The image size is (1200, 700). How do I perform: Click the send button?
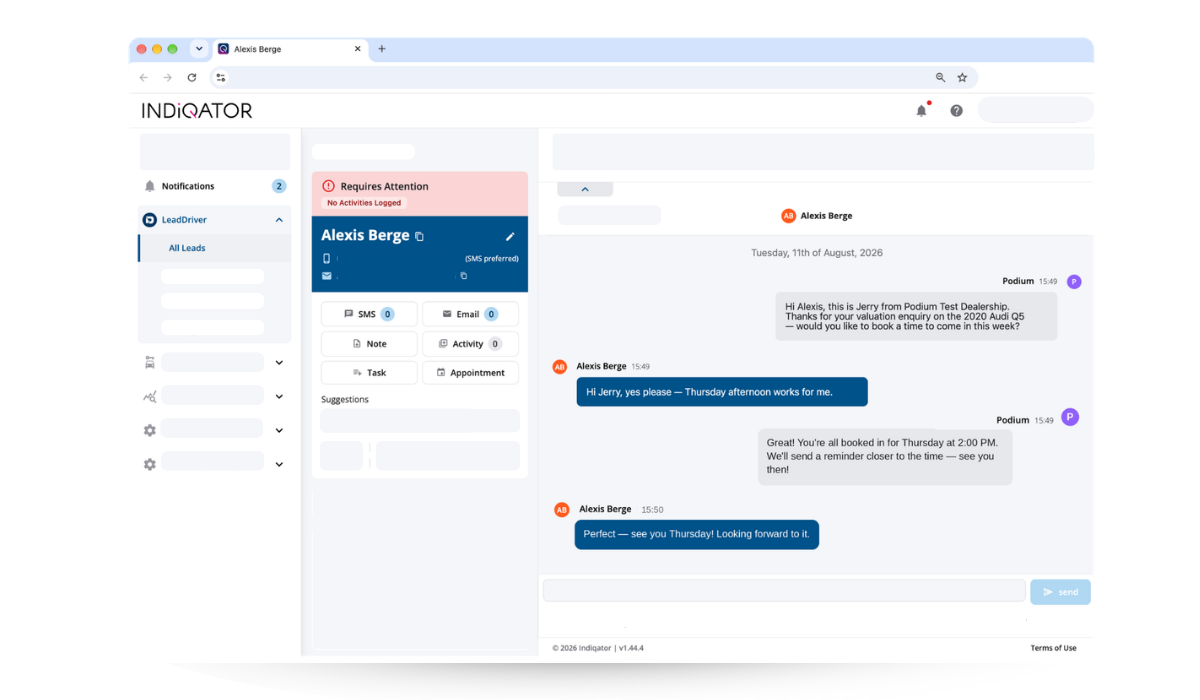click(x=1060, y=592)
